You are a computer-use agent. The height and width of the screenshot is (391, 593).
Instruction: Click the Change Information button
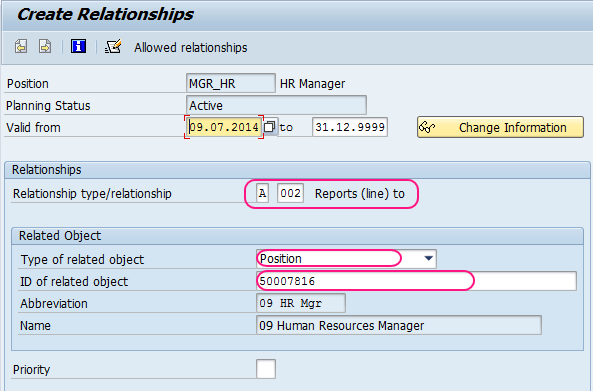[x=500, y=127]
